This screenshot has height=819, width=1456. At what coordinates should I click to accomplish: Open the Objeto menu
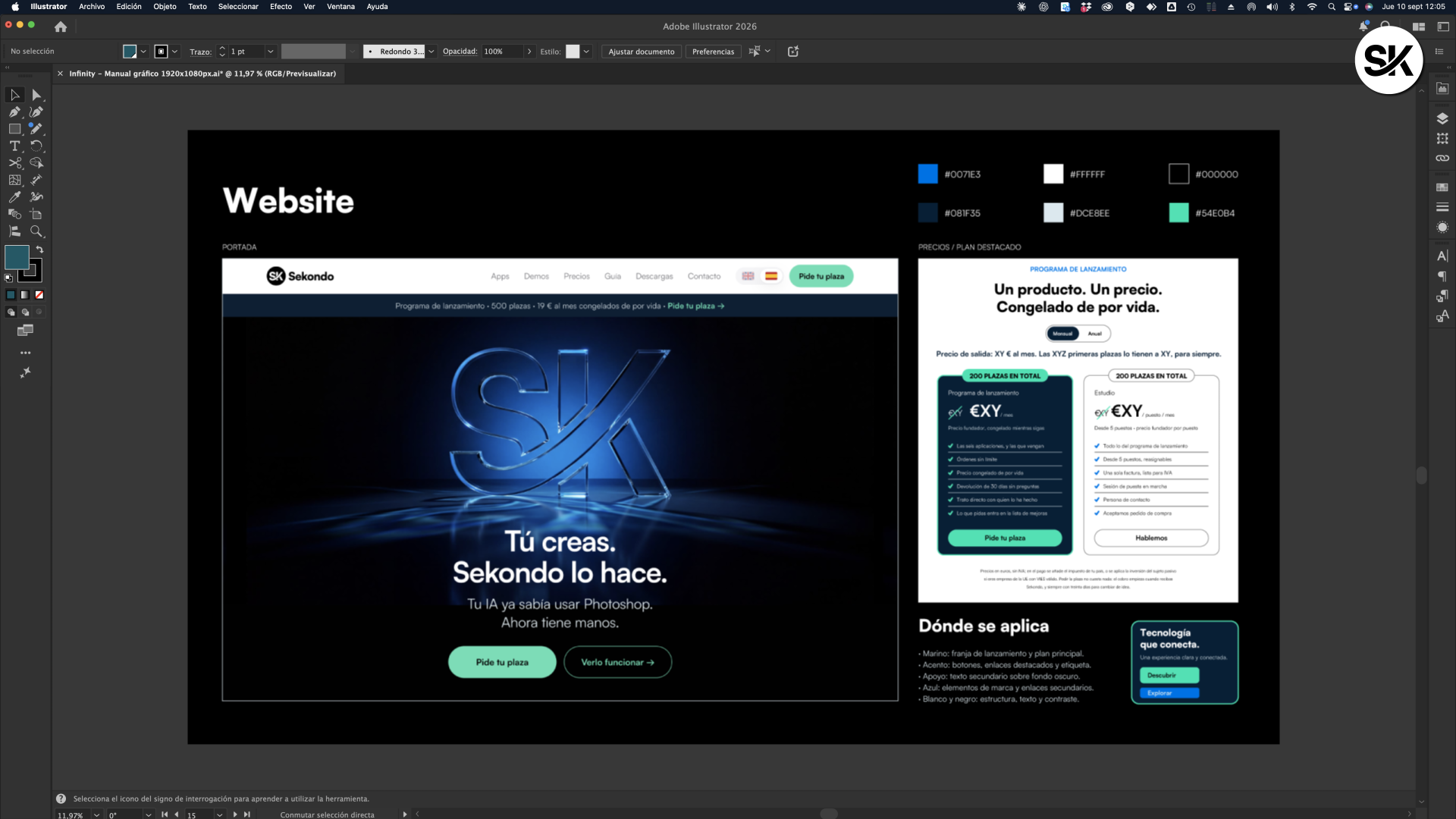[x=165, y=7]
